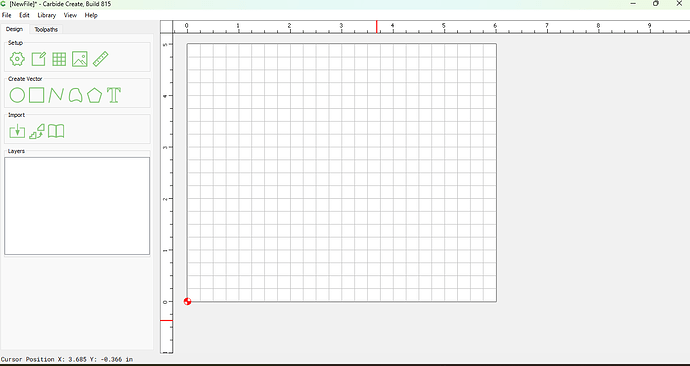The height and width of the screenshot is (366, 690).
Task: Click the background image icon
Action: point(80,59)
